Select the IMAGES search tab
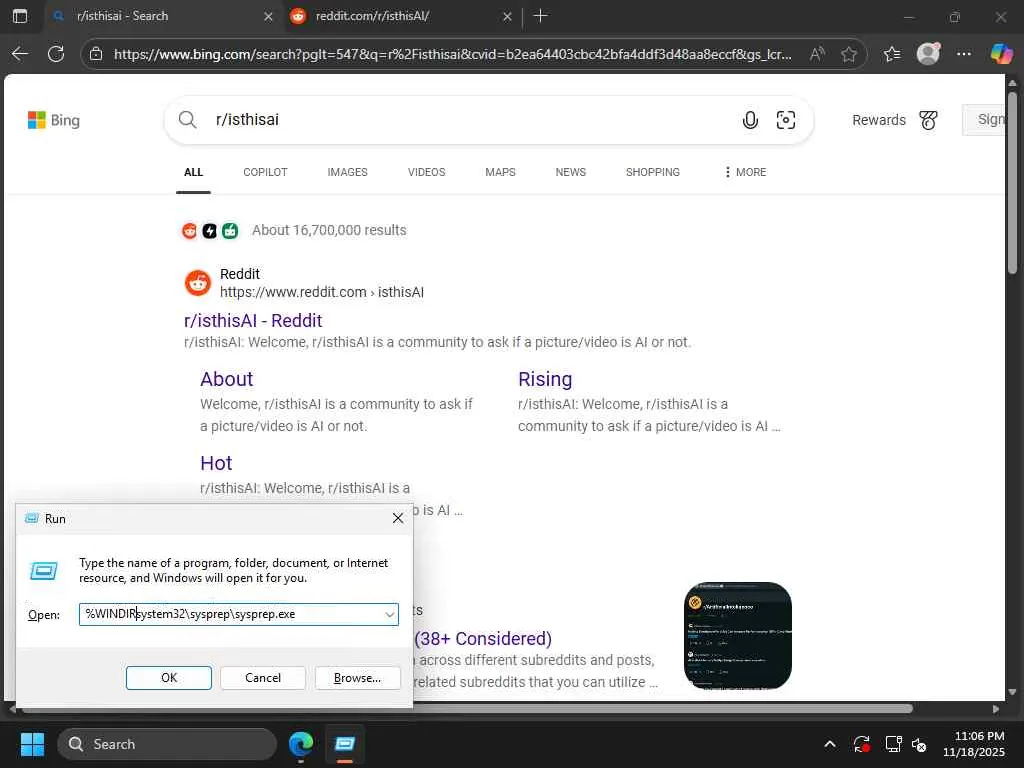The width and height of the screenshot is (1024, 768). pos(347,172)
